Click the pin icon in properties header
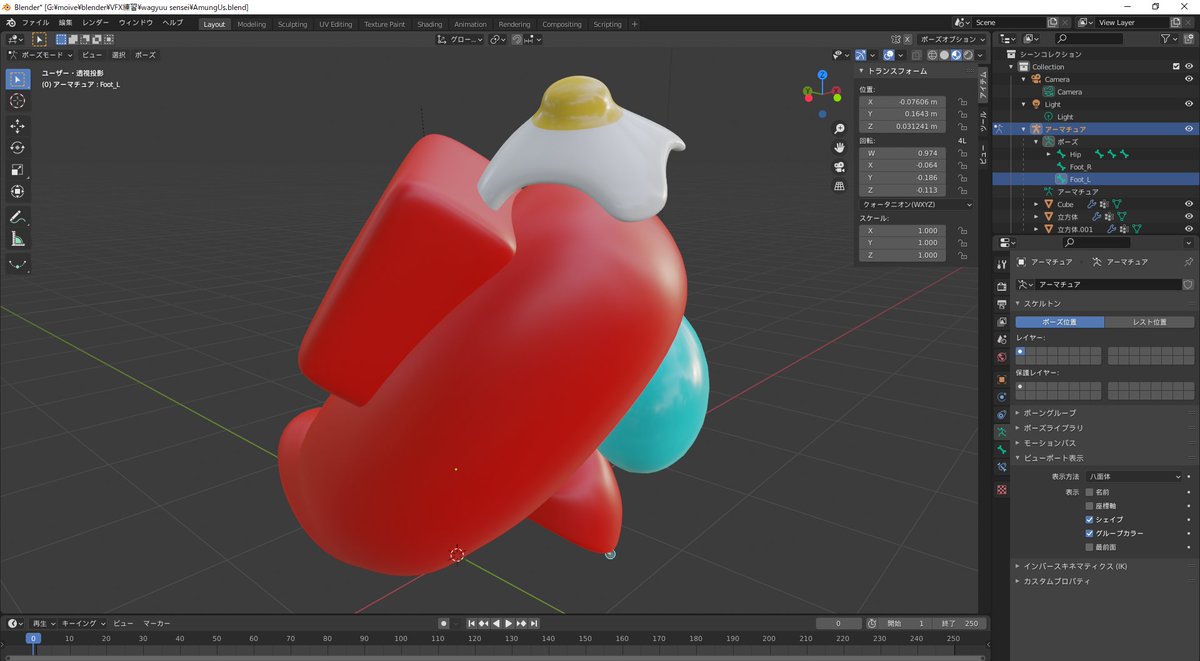 pos(1188,261)
